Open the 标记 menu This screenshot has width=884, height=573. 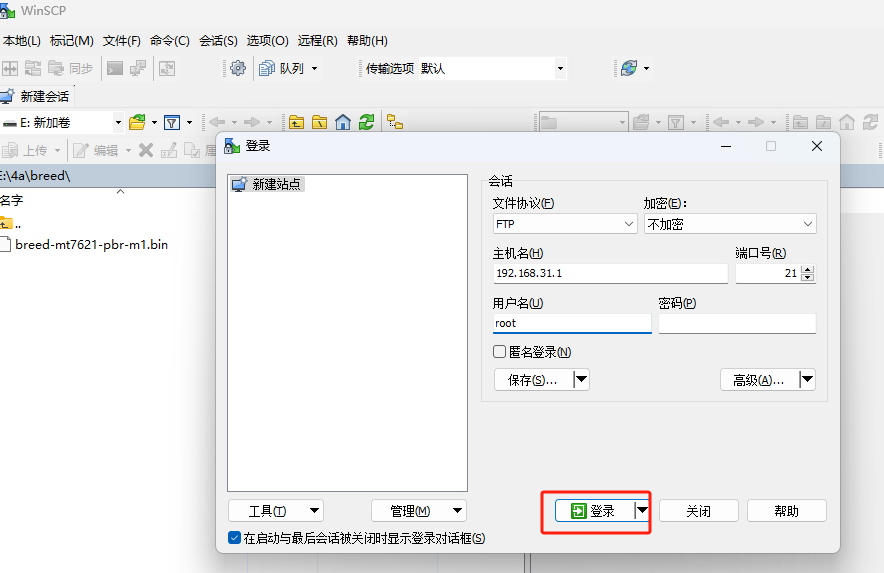[72, 41]
